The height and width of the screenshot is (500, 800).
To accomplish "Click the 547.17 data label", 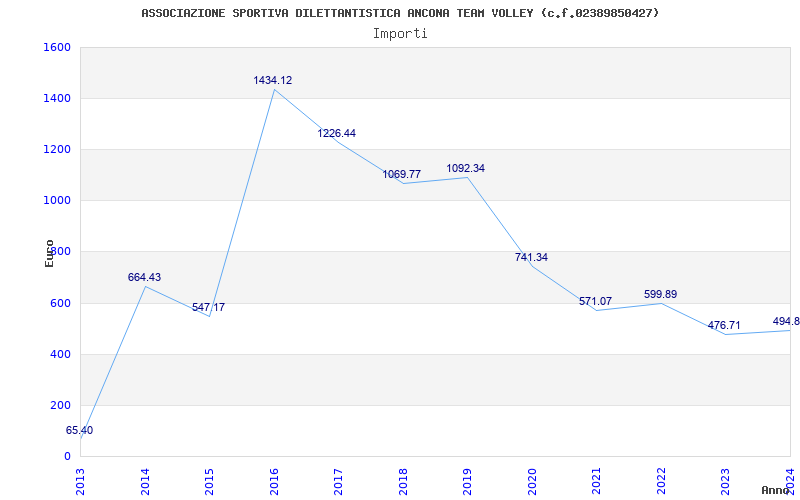I will pyautogui.click(x=208, y=308).
